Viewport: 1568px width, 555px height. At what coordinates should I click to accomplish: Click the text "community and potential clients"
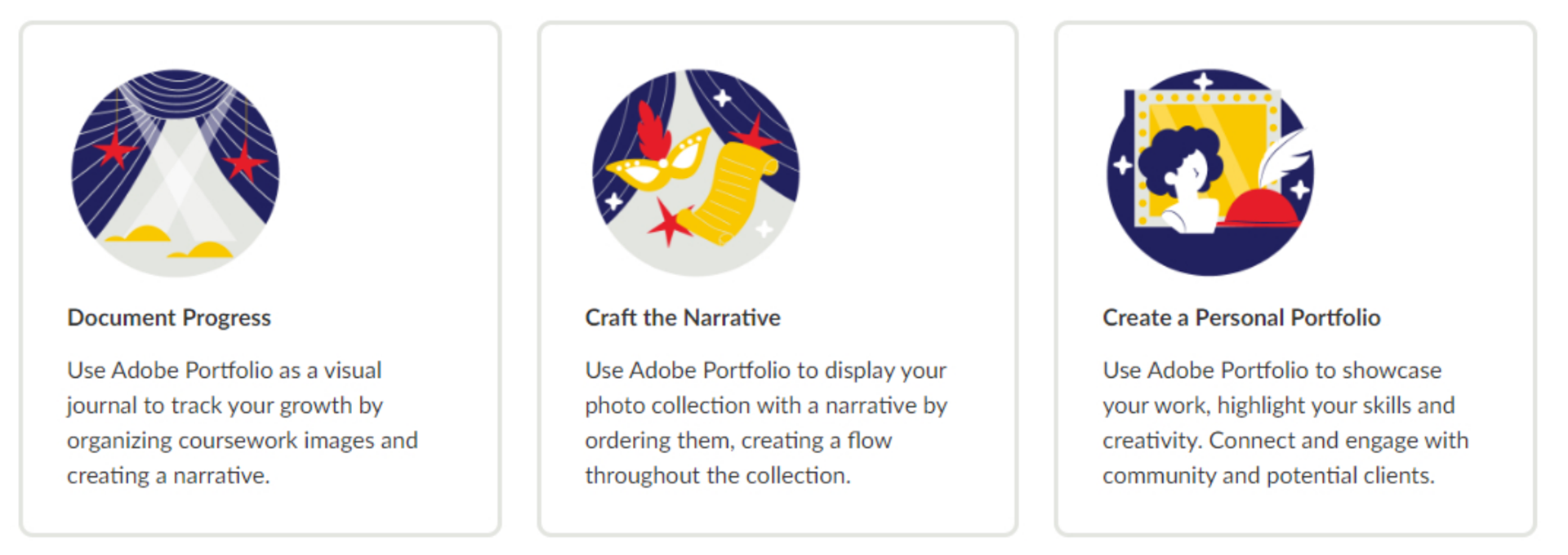point(1268,476)
